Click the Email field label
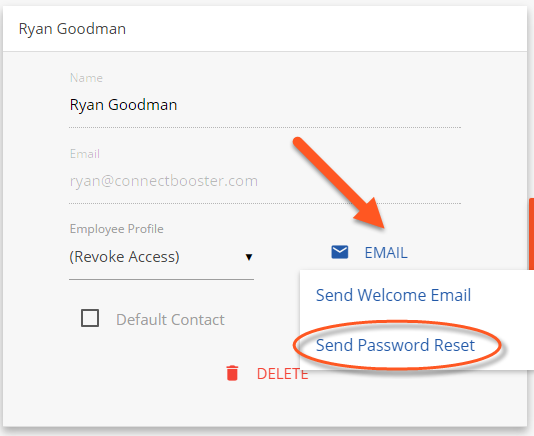534x436 pixels. point(85,154)
